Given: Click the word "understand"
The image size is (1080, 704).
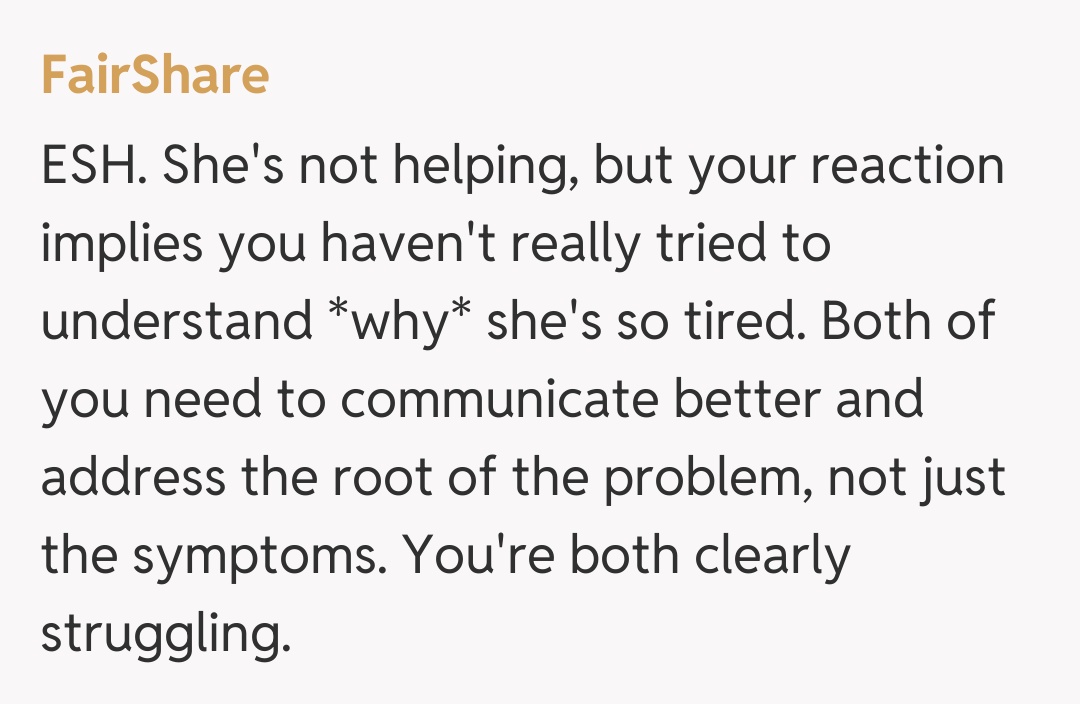Looking at the screenshot, I should 176,322.
